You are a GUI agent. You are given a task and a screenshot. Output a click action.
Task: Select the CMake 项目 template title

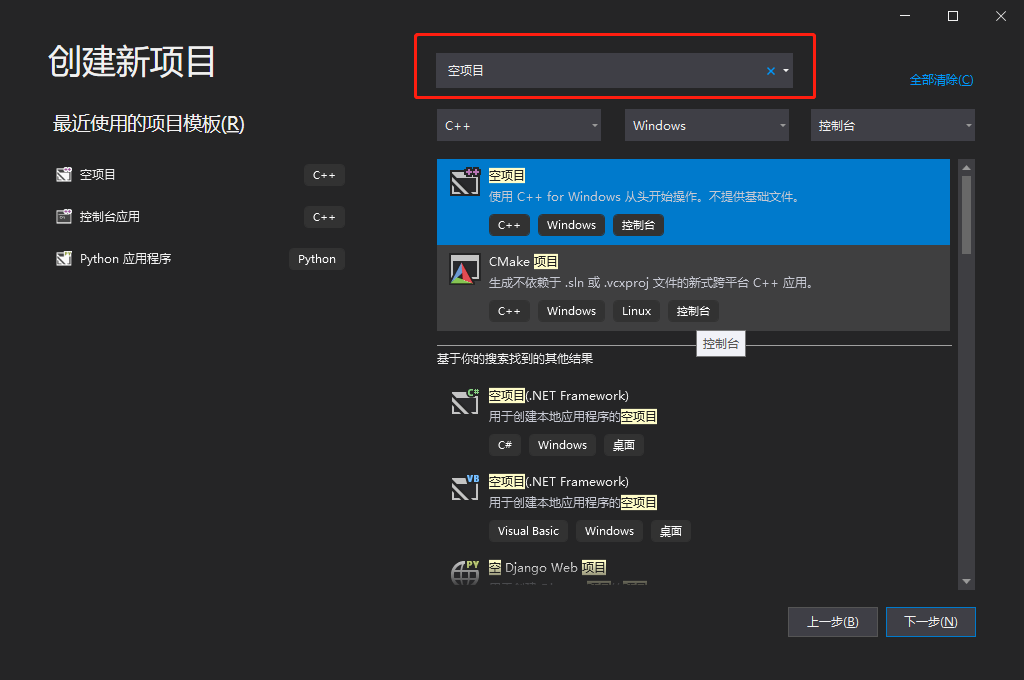524,262
